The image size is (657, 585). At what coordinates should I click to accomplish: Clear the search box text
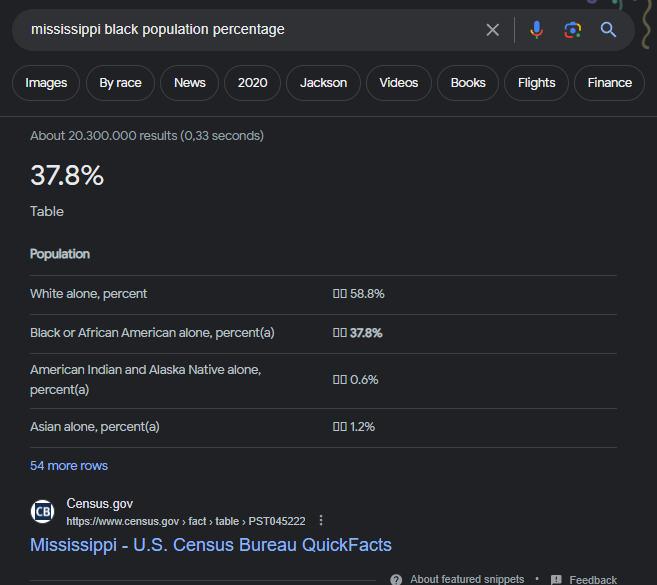point(492,30)
